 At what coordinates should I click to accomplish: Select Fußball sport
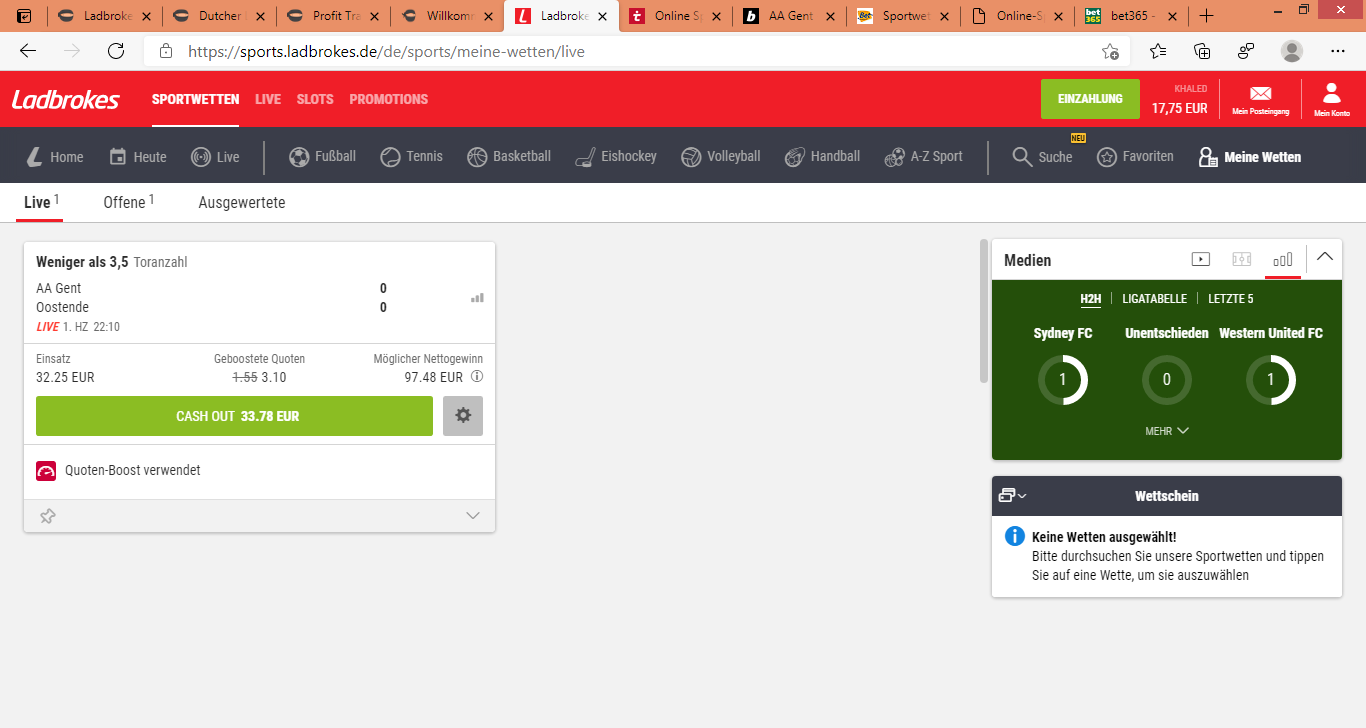[322, 156]
